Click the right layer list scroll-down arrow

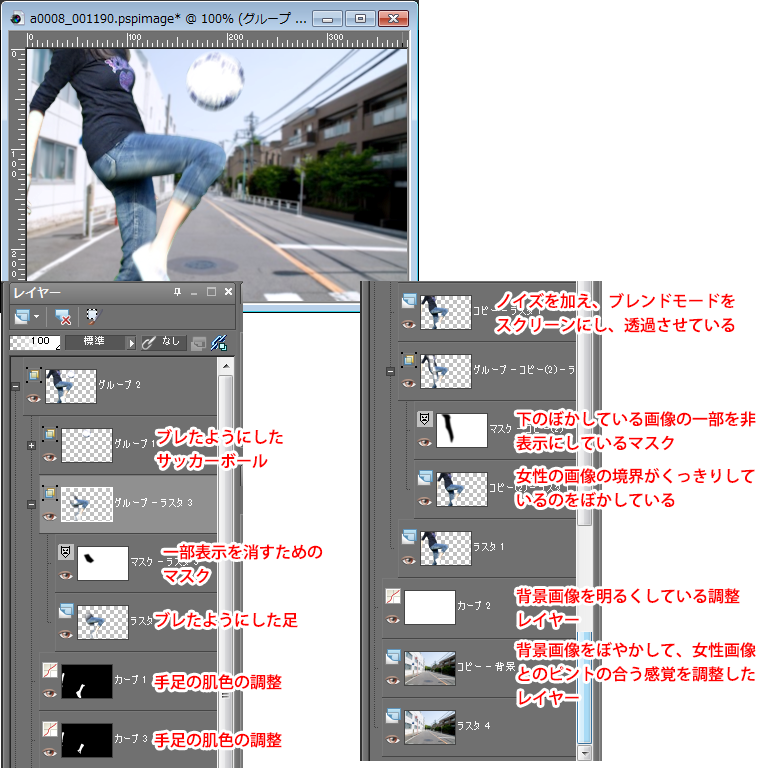584,752
